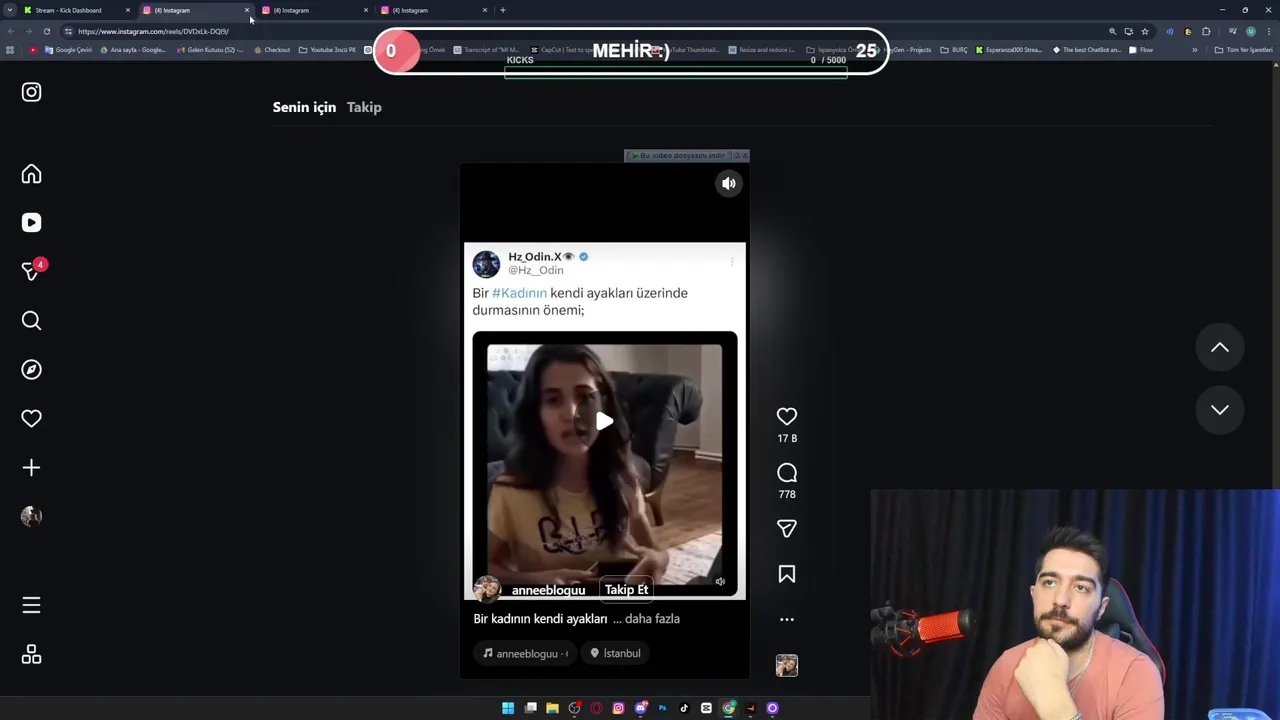Screen dimensions: 1280x720
Task: Reload the current page
Action: click(46, 31)
